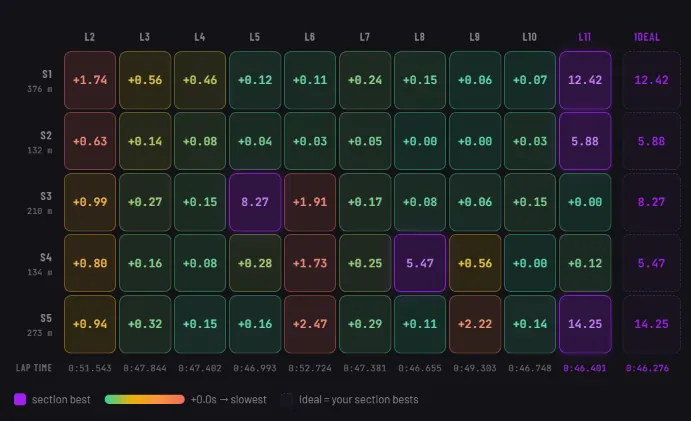Click the 0:46.276 ideal lap time

(x=647, y=368)
